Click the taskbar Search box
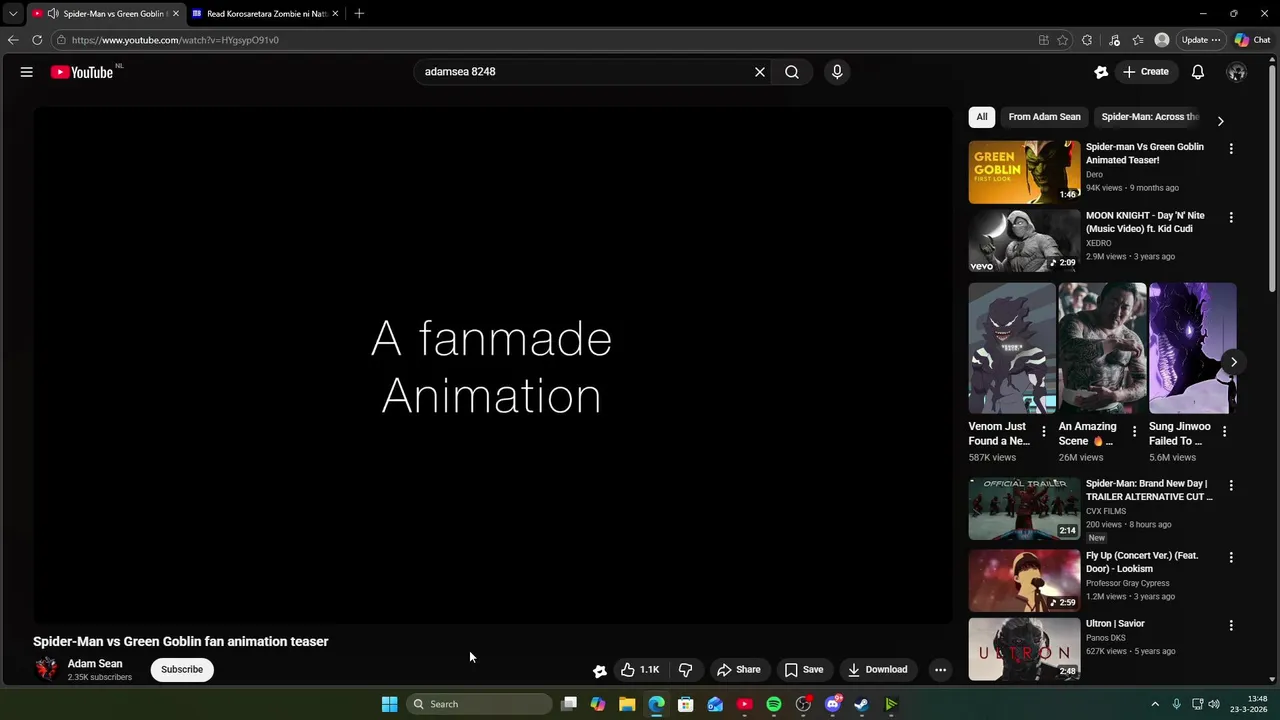Image resolution: width=1280 pixels, height=720 pixels. click(480, 704)
